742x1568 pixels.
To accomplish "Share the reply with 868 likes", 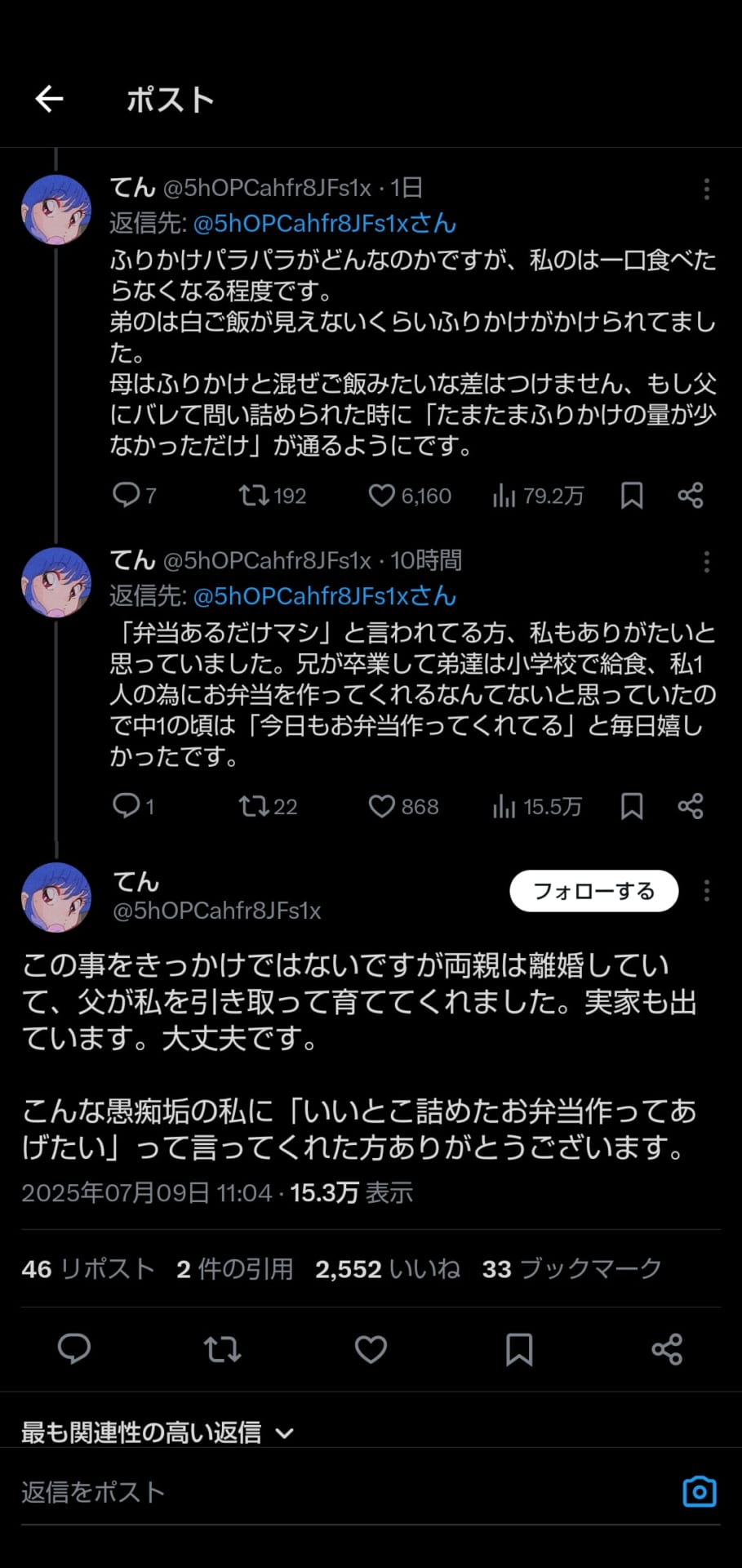I will coord(691,807).
